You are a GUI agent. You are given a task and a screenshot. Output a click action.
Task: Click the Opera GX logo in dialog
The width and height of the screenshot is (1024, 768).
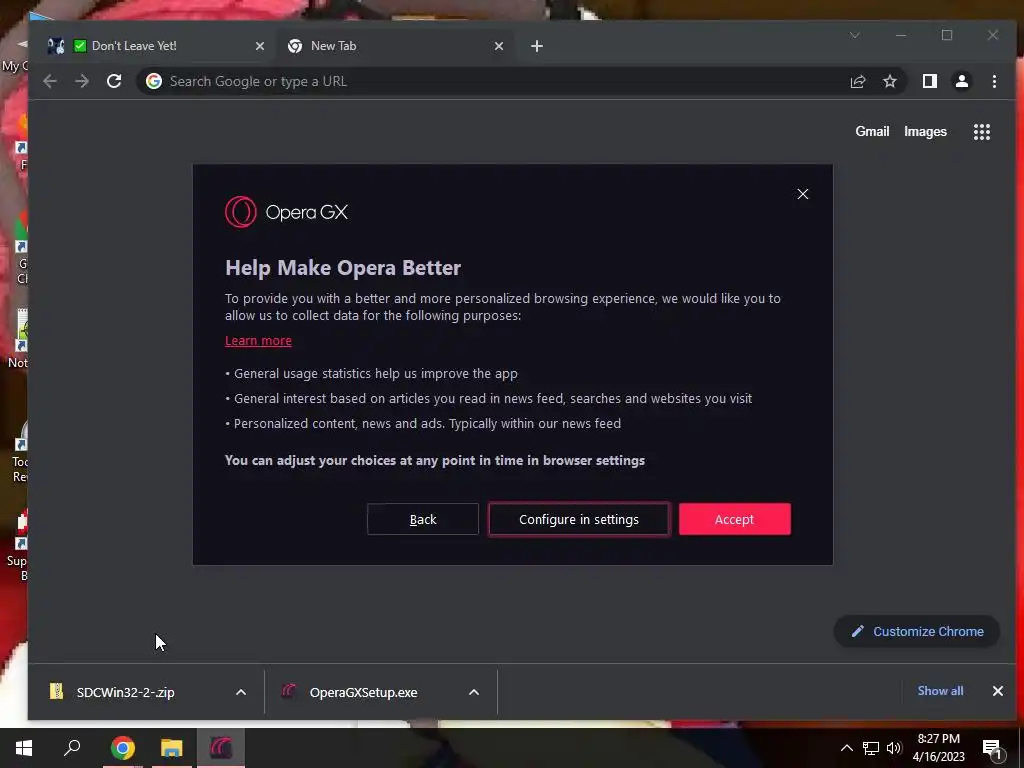click(x=287, y=212)
